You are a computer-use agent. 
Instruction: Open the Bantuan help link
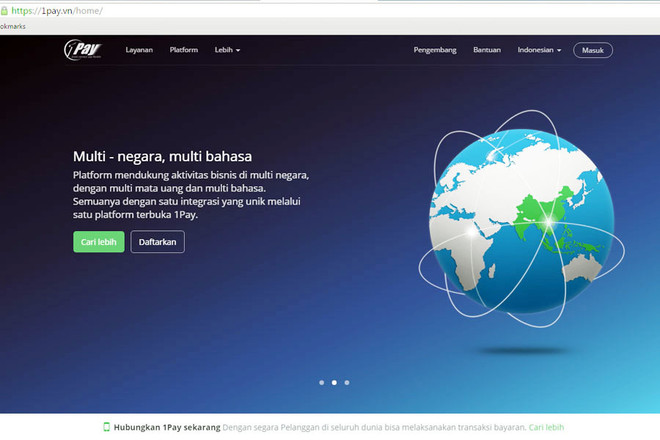click(487, 50)
